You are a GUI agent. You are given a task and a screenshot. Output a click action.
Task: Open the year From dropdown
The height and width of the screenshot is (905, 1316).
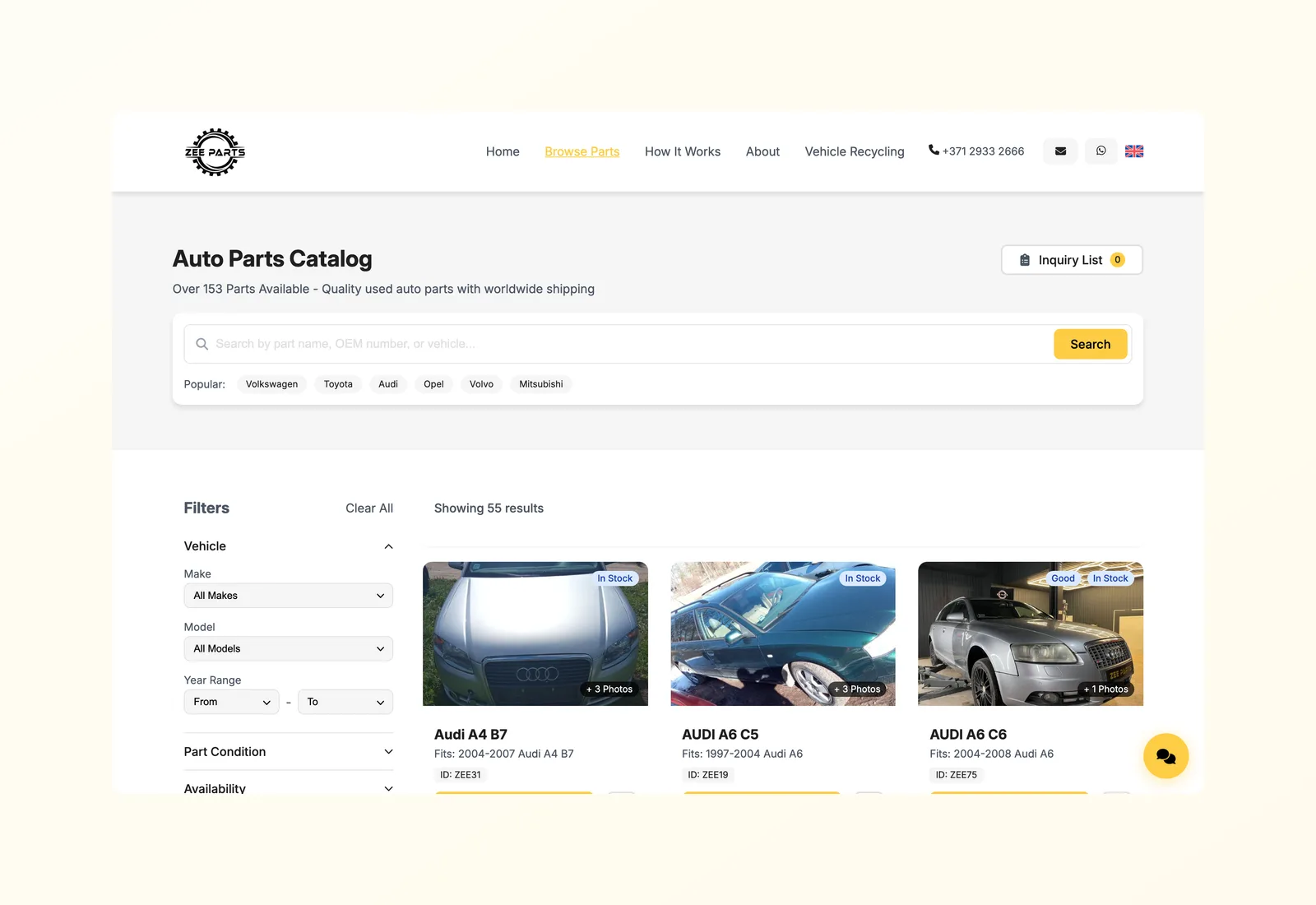tap(231, 702)
